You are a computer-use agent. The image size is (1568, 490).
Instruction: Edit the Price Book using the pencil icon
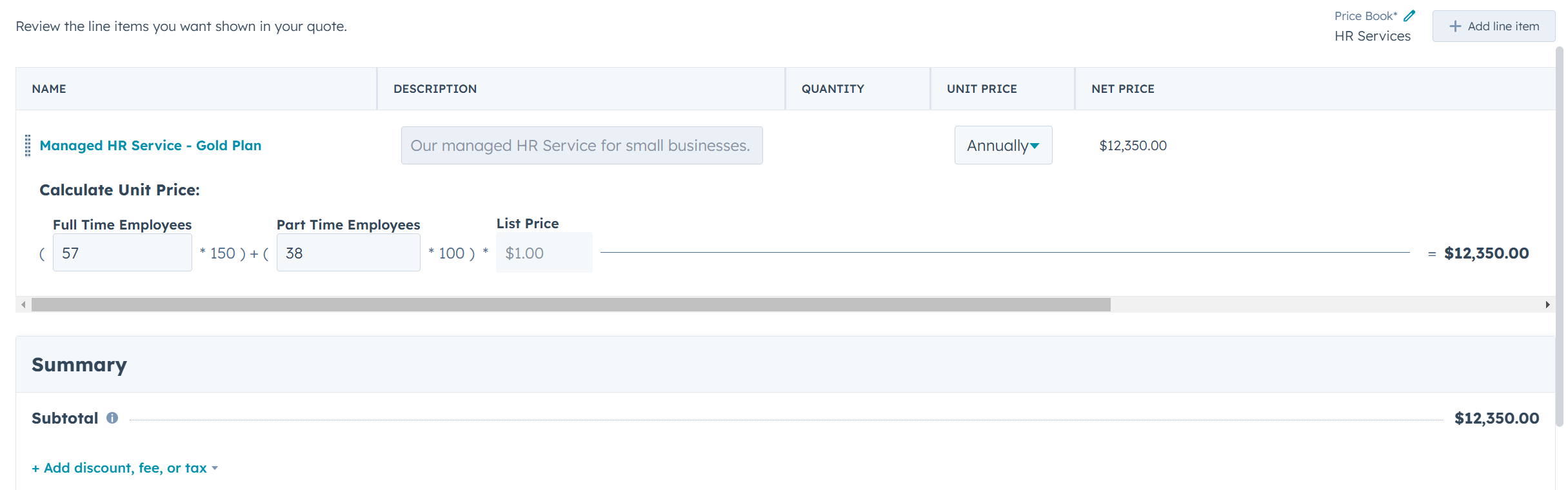click(x=1410, y=15)
